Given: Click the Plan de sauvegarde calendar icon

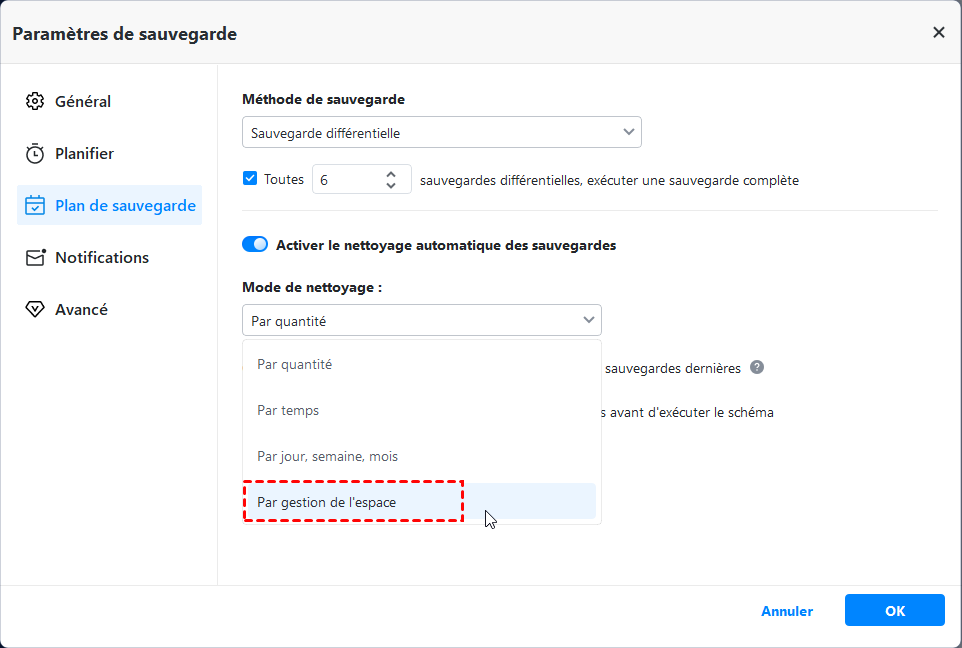Looking at the screenshot, I should click(35, 206).
